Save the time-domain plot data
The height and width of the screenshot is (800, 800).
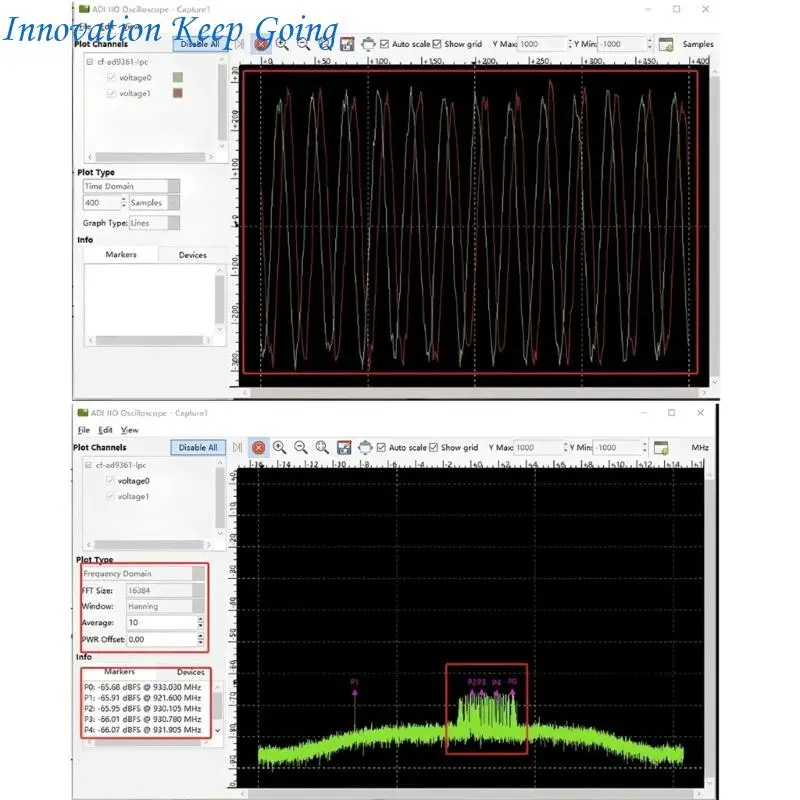[x=347, y=44]
